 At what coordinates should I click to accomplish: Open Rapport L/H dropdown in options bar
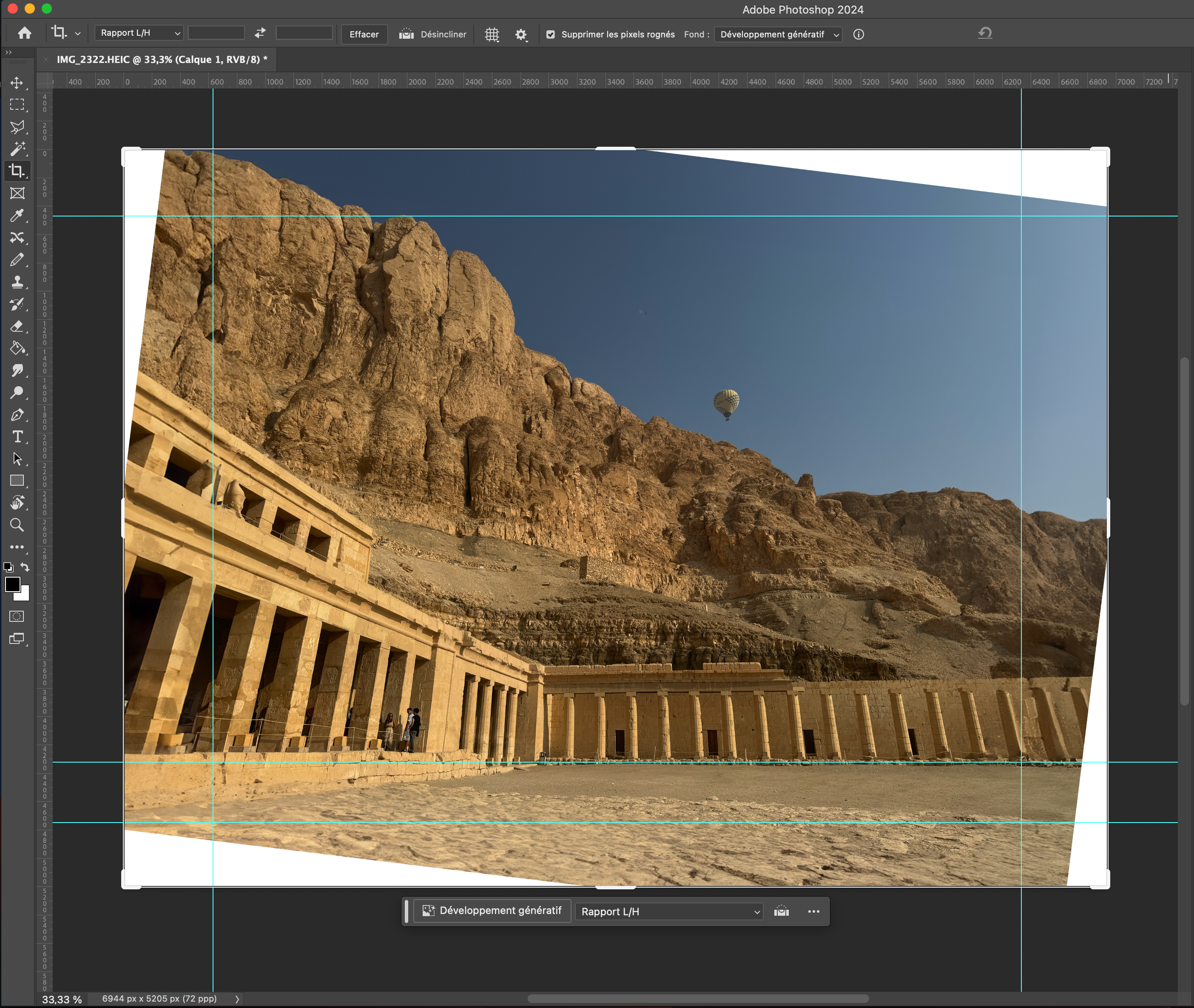pyautogui.click(x=139, y=33)
